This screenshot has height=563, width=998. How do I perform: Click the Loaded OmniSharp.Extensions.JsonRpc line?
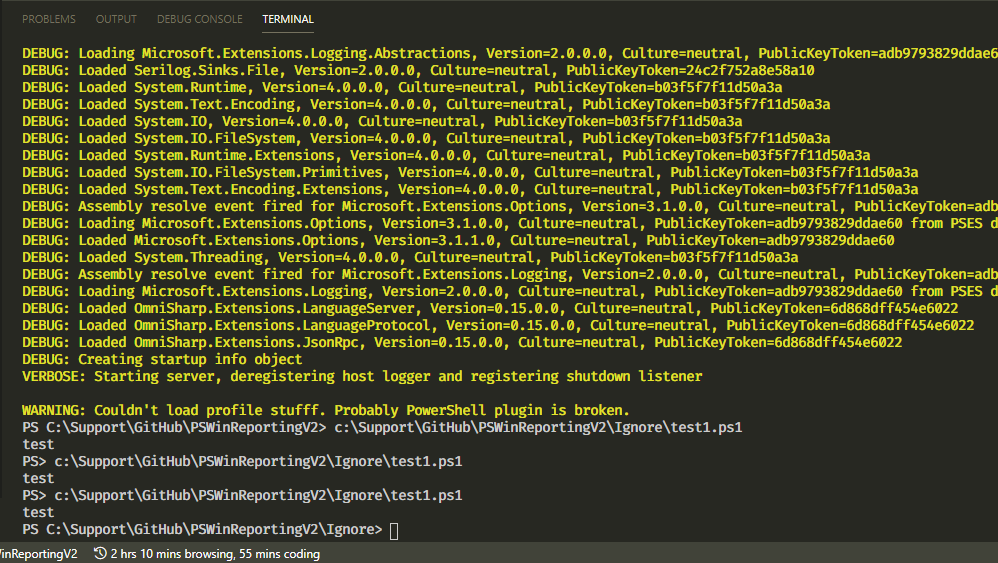click(462, 342)
